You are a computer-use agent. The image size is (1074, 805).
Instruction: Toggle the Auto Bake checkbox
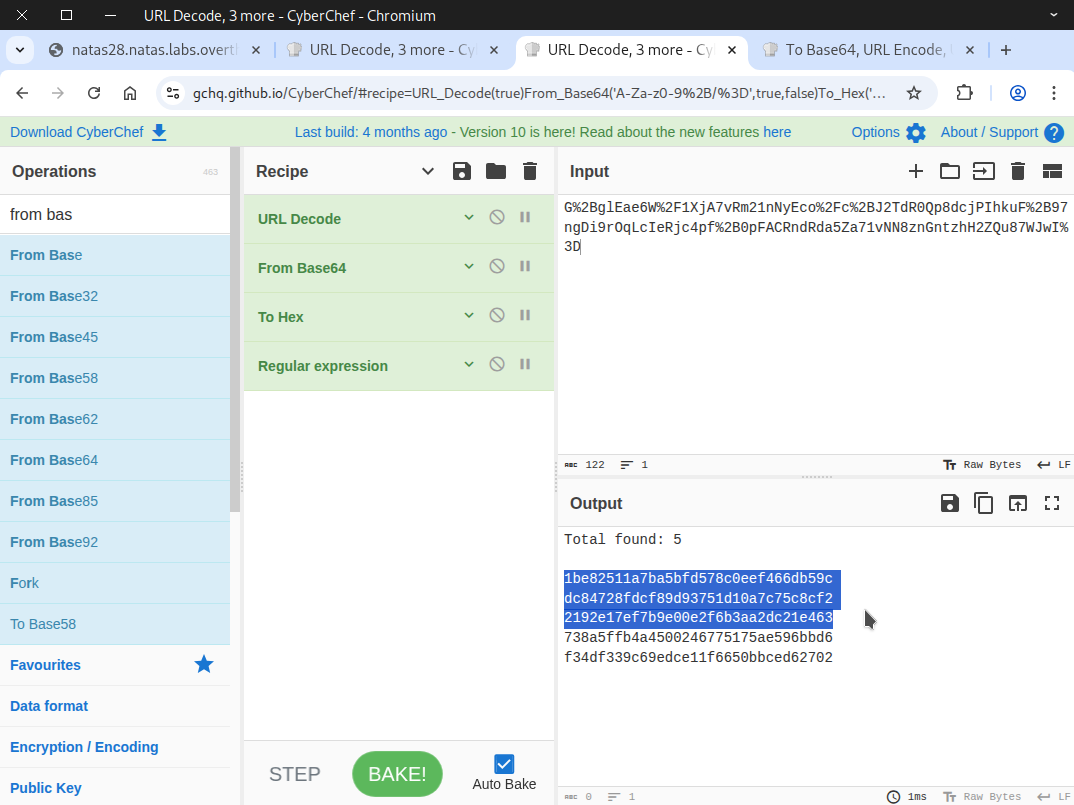click(x=504, y=764)
